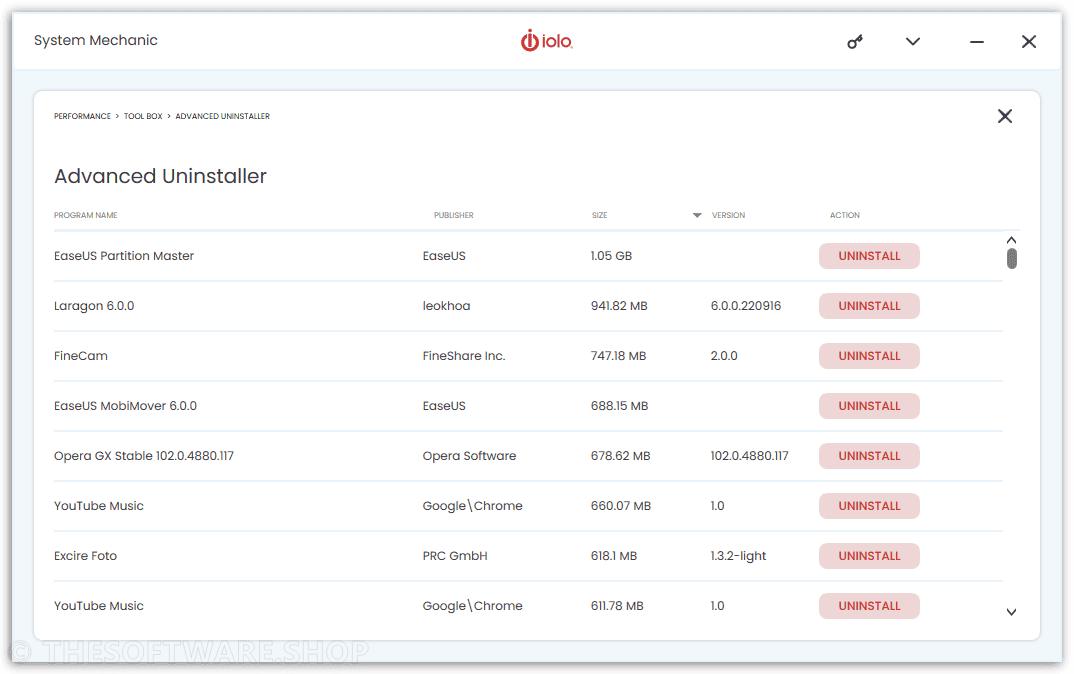Toggle the SIZE sort direction arrow
The height and width of the screenshot is (674, 1074).
pyautogui.click(x=697, y=215)
